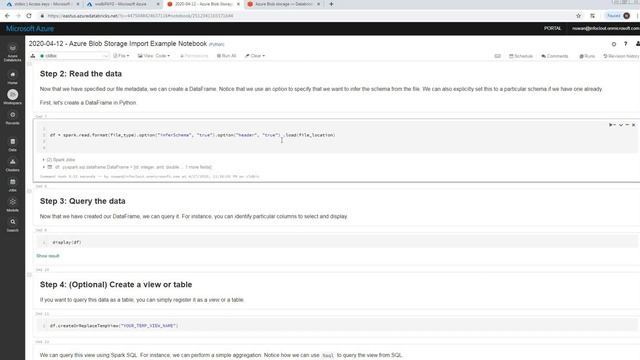This screenshot has height=360, width=640.
Task: Open Recents in the sidebar
Action: pos(12,118)
